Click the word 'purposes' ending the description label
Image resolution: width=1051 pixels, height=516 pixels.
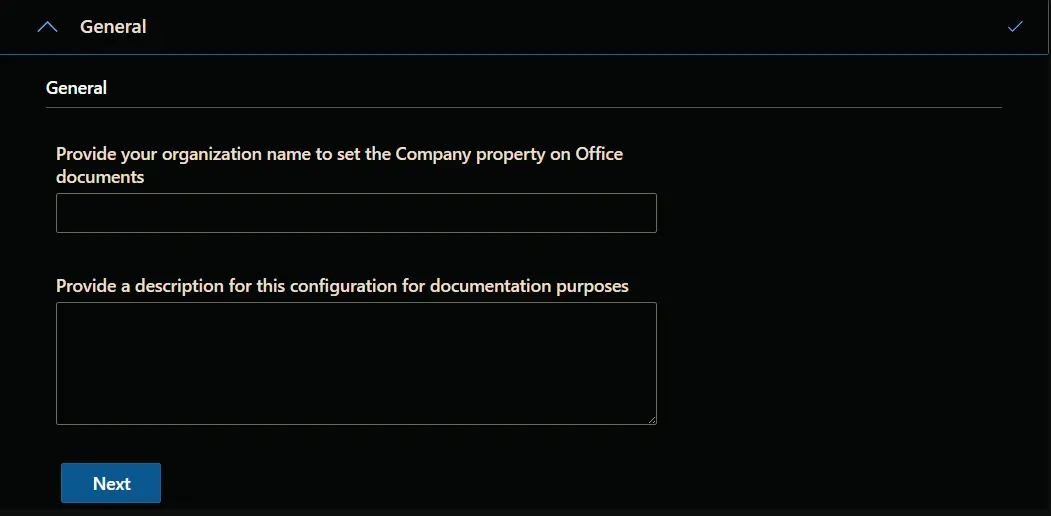click(593, 287)
